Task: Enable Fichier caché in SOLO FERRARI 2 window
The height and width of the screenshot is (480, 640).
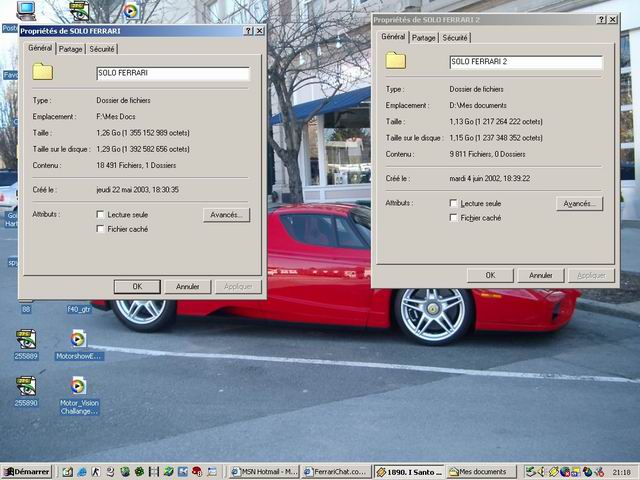Action: click(x=453, y=218)
